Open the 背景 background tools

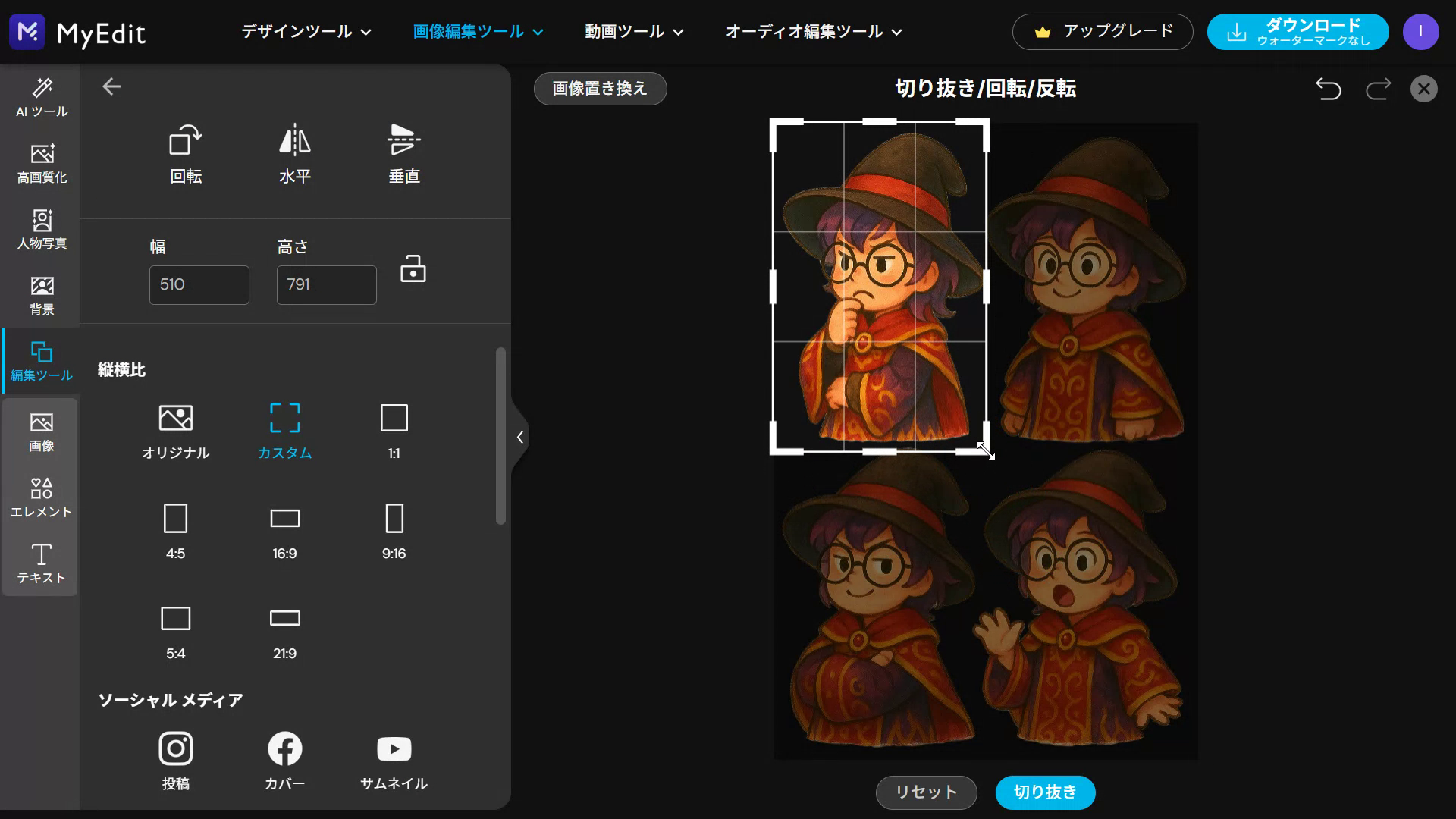tap(42, 295)
